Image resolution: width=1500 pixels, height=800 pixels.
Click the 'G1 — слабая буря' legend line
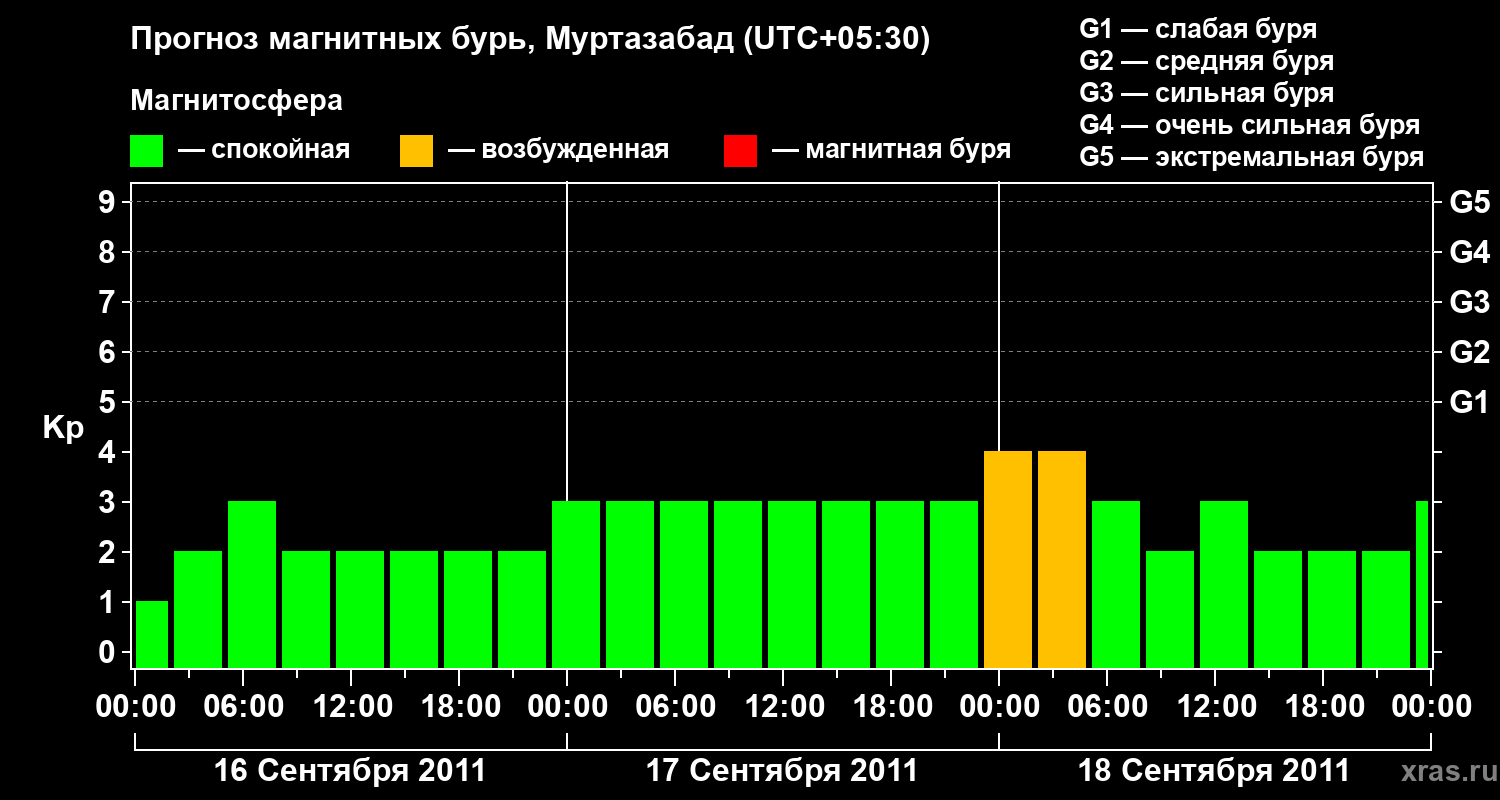tap(1198, 28)
